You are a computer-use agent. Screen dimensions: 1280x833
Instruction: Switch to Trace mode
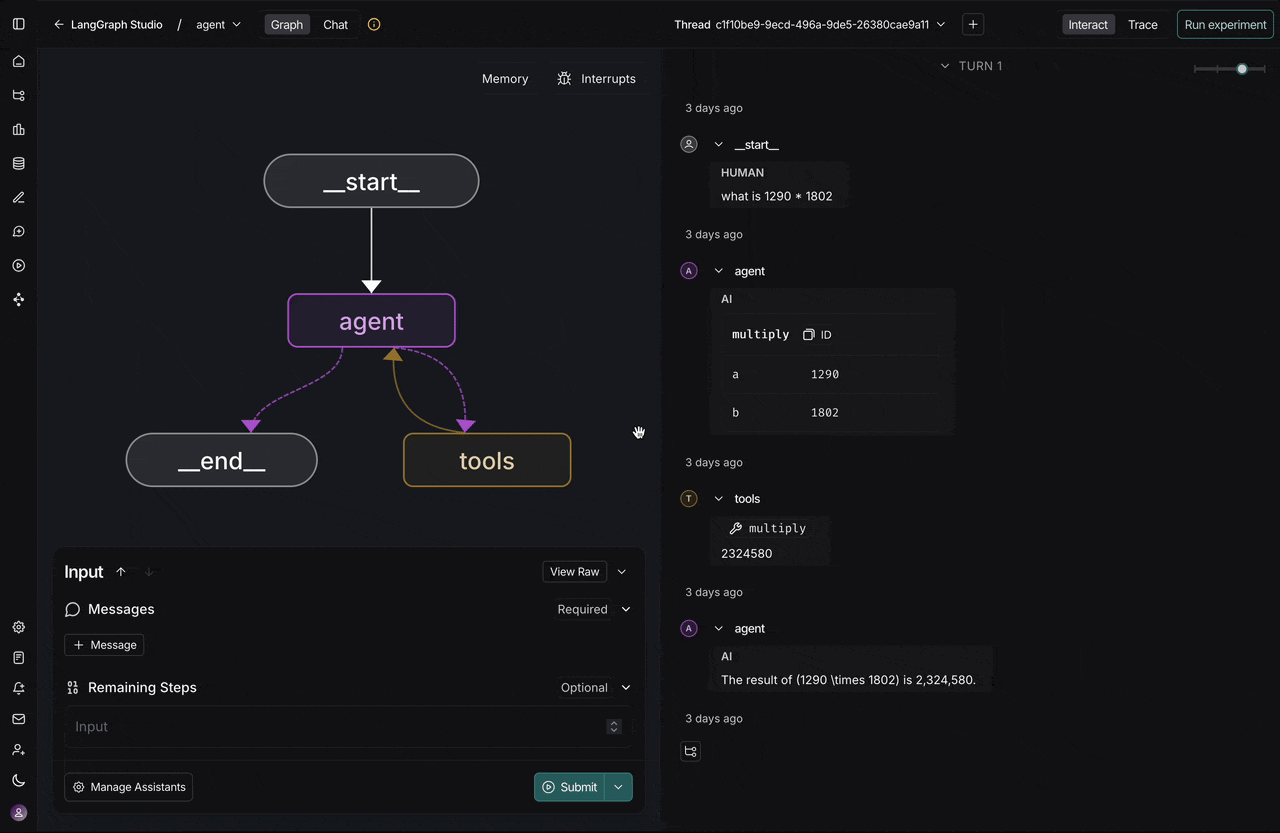[x=1142, y=24]
